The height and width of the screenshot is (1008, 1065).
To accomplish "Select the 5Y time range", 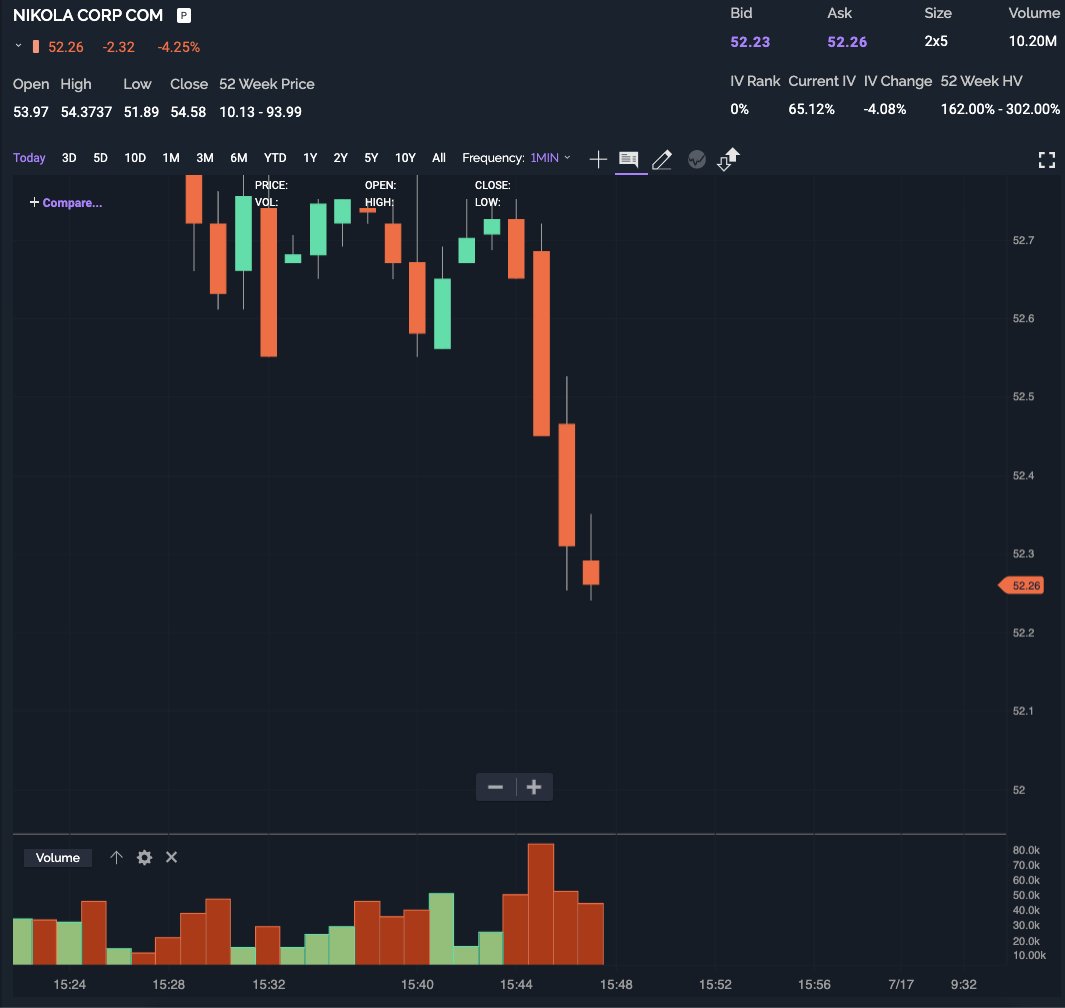I will (x=372, y=158).
